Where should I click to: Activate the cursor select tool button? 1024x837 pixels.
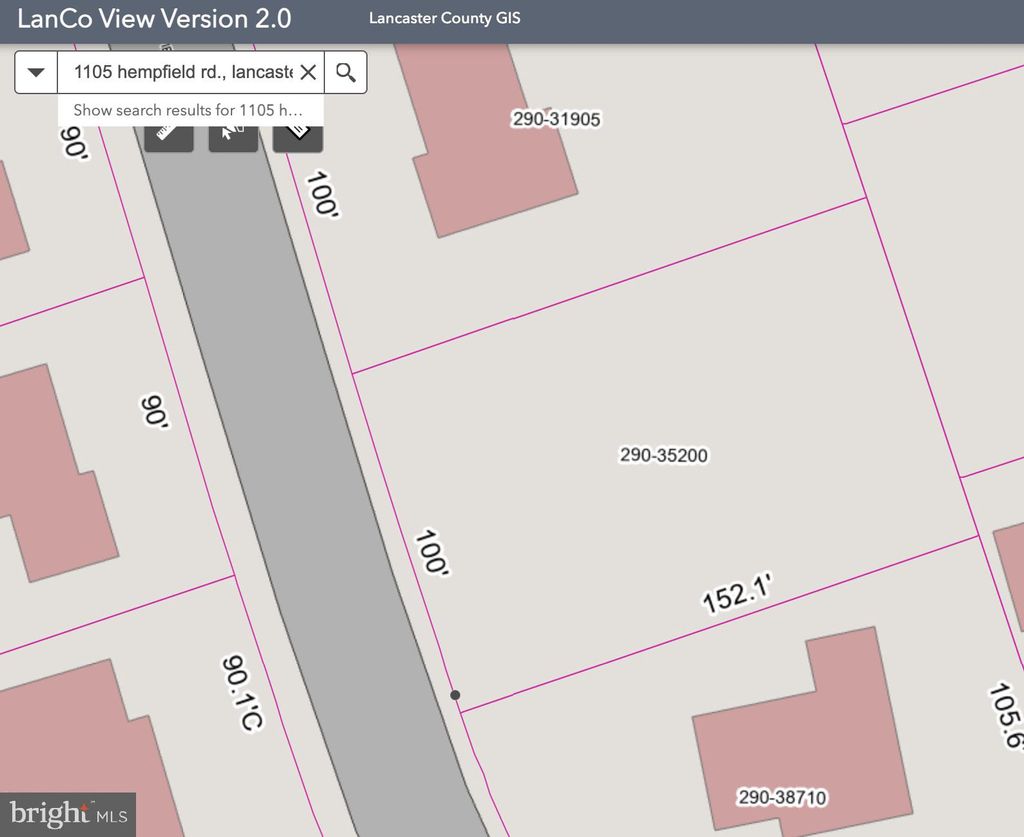pyautogui.click(x=233, y=134)
